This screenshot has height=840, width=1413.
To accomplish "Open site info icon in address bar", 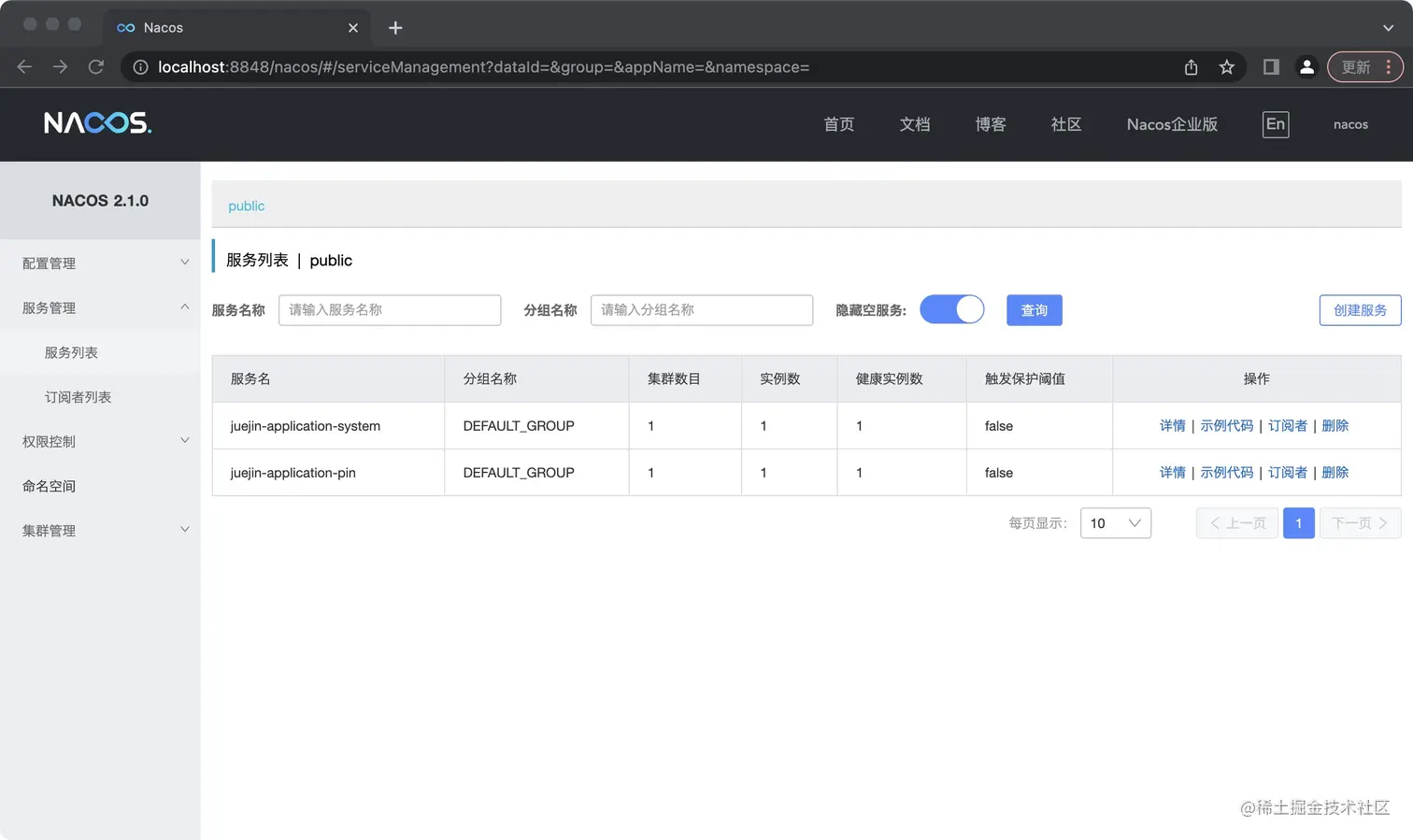I will pyautogui.click(x=140, y=67).
